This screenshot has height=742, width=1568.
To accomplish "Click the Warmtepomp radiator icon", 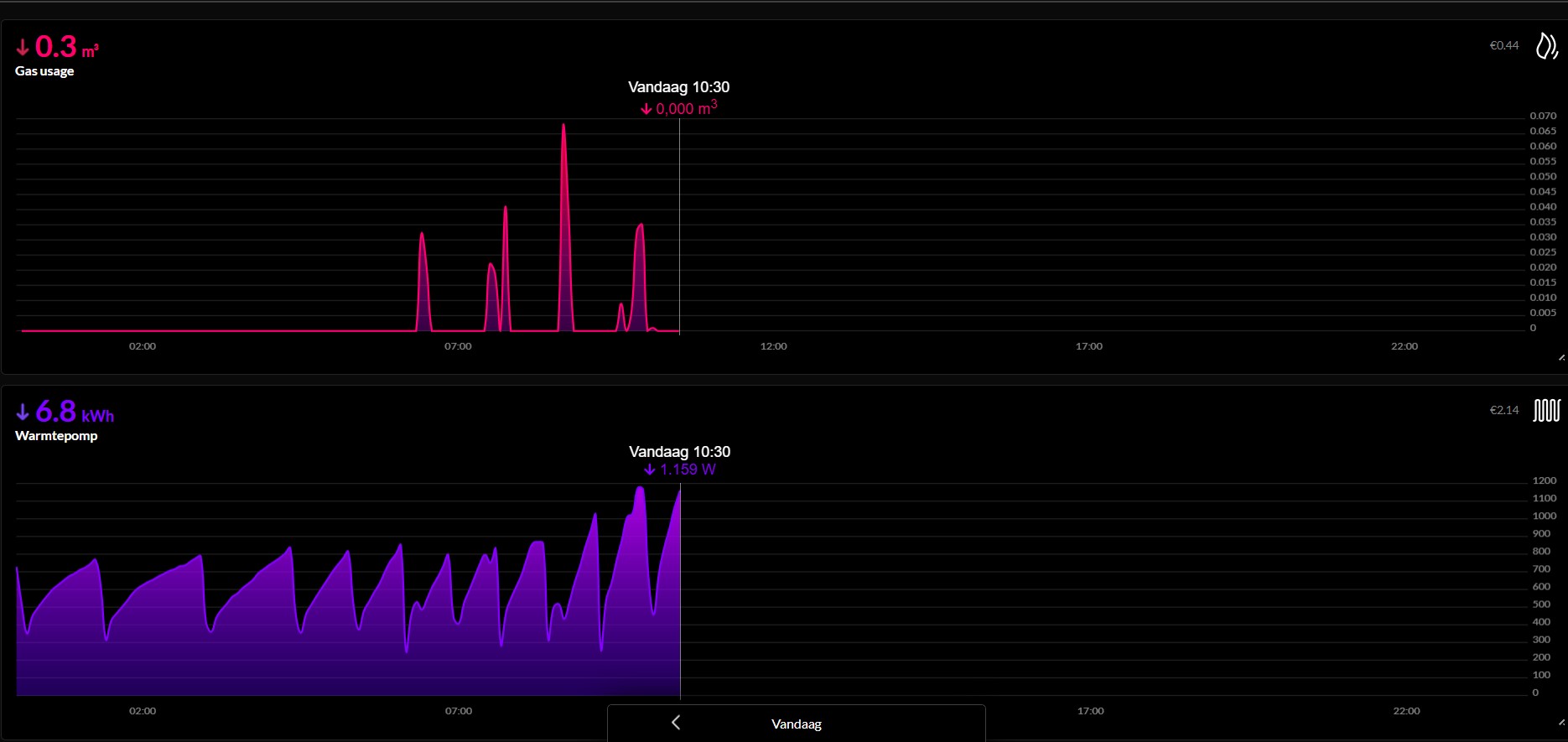I will coord(1546,411).
